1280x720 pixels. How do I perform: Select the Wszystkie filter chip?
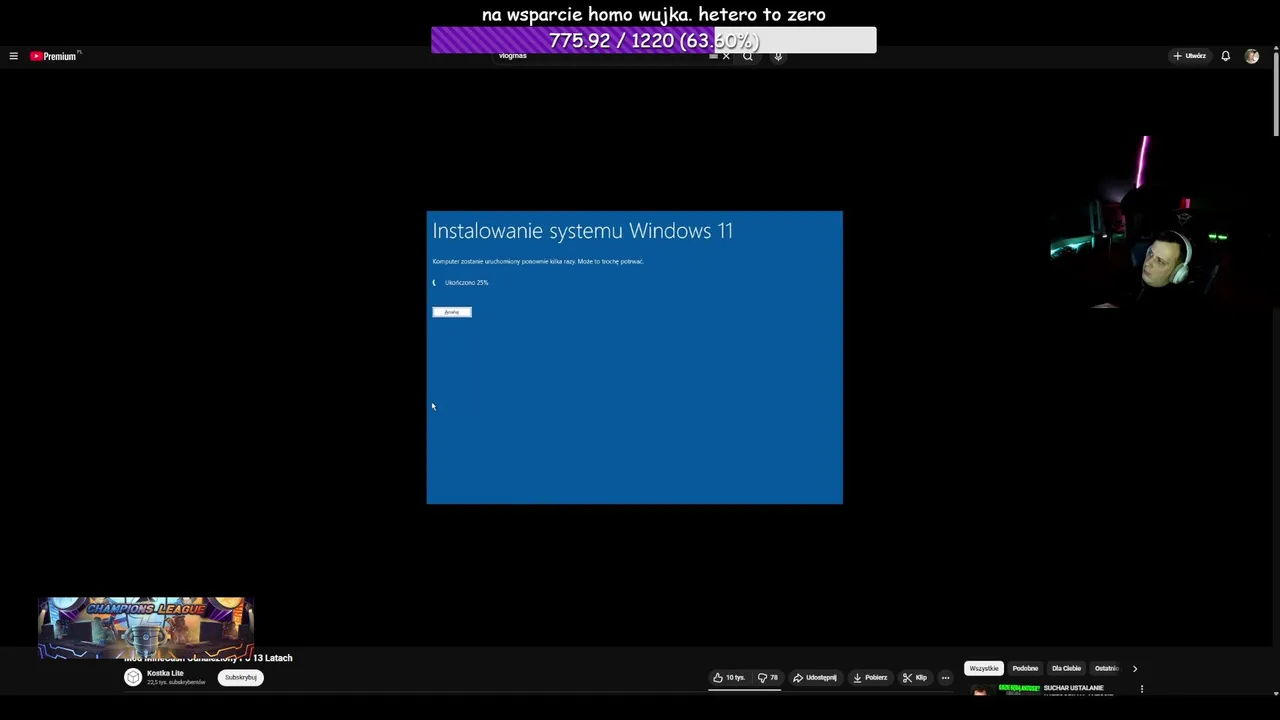(984, 668)
